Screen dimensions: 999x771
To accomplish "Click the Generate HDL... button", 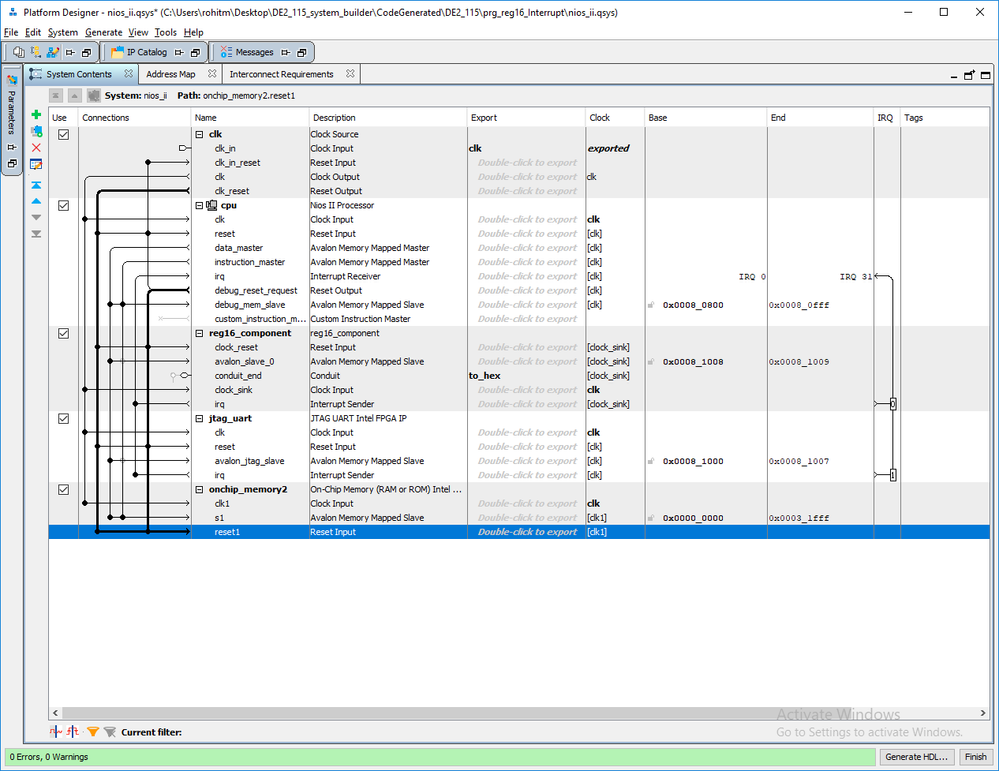I will [x=917, y=757].
